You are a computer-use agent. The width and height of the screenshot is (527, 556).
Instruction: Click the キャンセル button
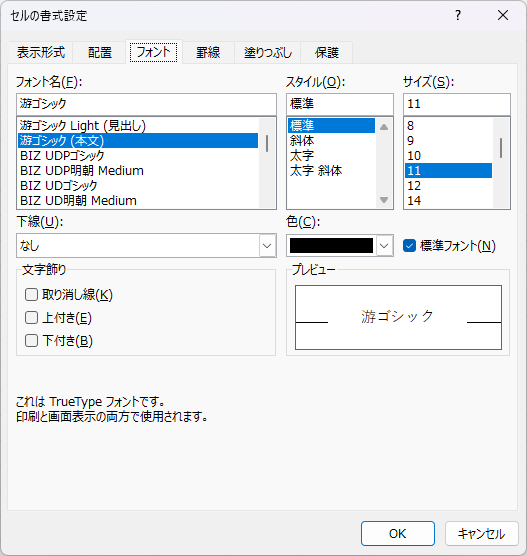pos(482,533)
